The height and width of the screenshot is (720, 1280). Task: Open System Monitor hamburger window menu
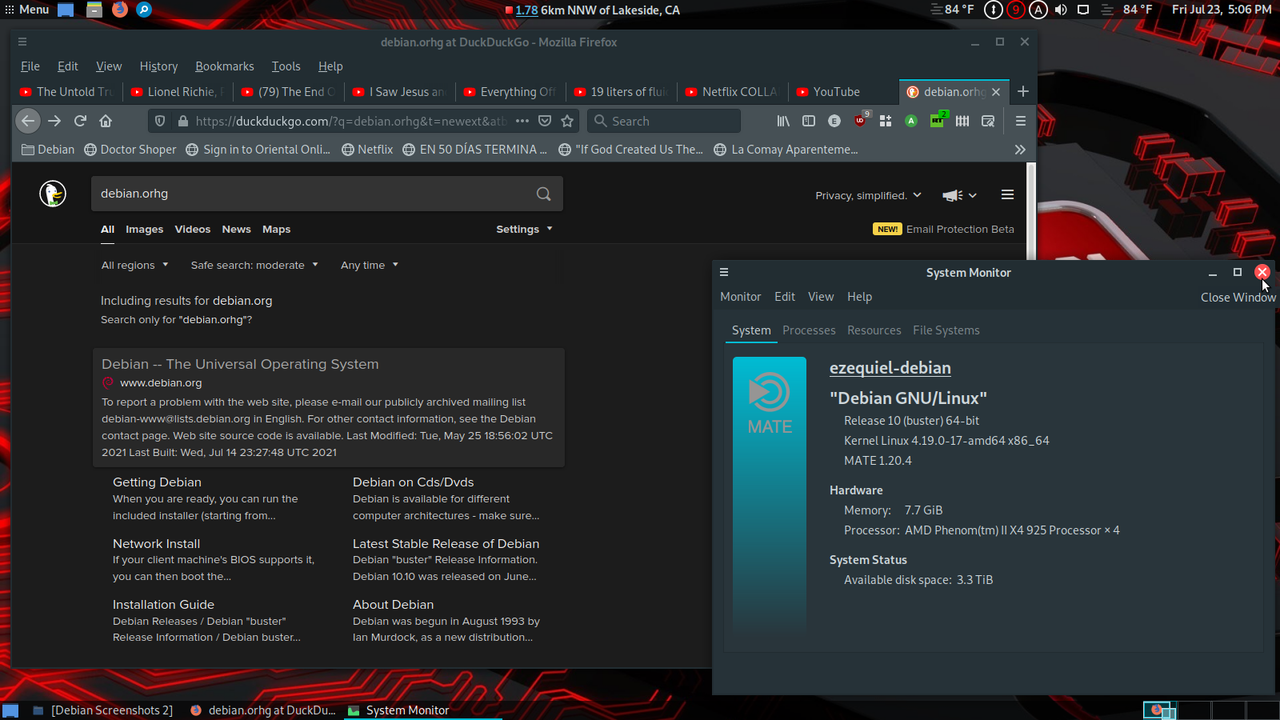724,272
